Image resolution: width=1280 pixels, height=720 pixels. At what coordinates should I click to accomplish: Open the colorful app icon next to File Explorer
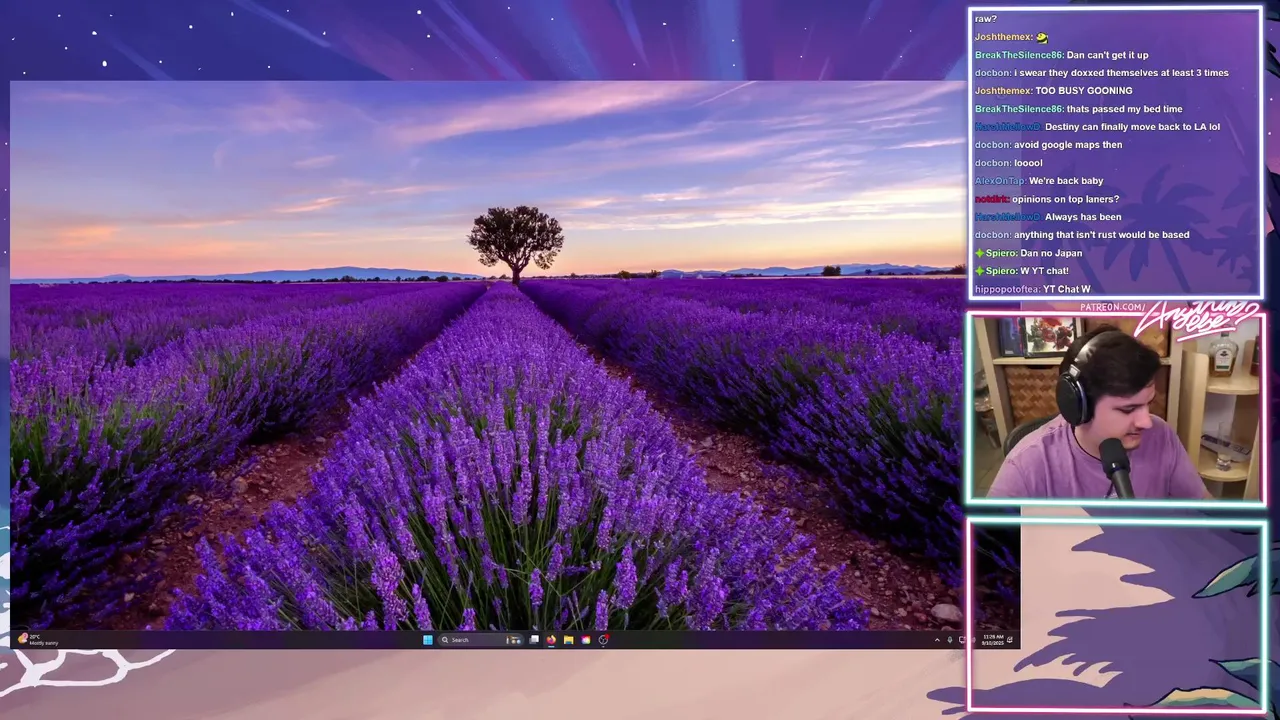pyautogui.click(x=586, y=640)
